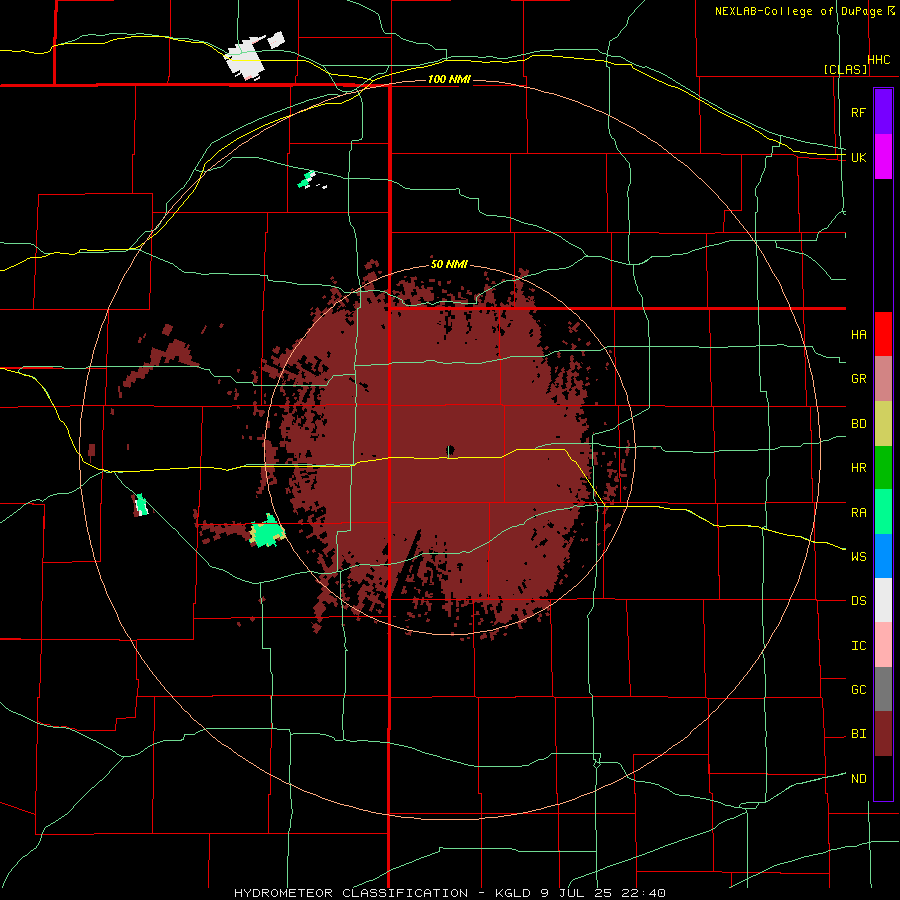Click the KGLD station identifier text
The image size is (900, 900).
click(x=515, y=893)
